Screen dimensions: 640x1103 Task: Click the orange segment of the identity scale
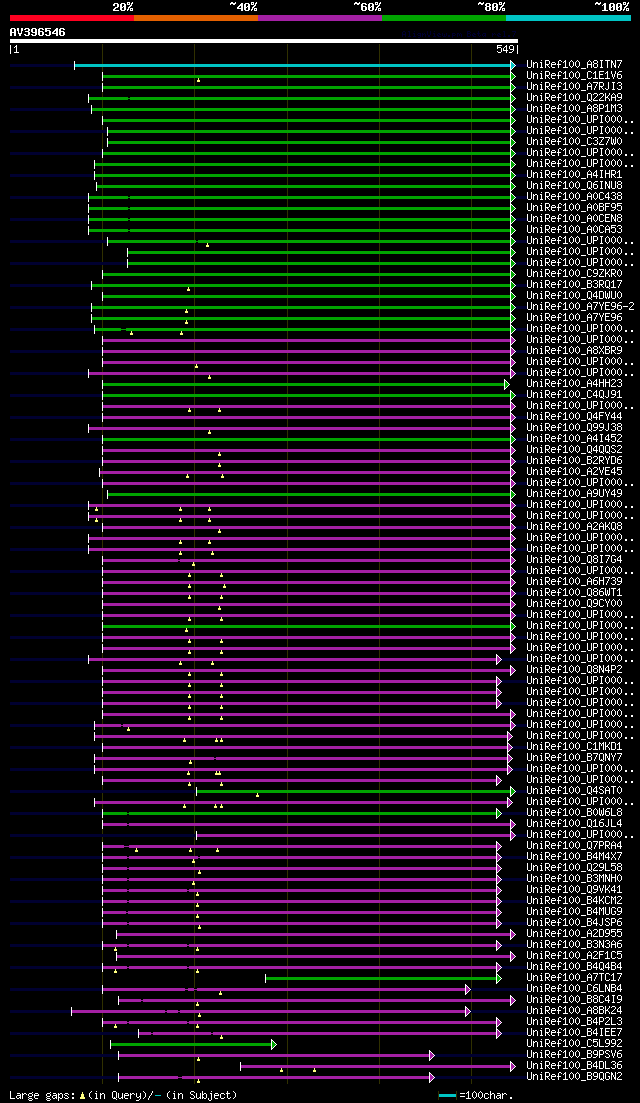click(x=196, y=17)
